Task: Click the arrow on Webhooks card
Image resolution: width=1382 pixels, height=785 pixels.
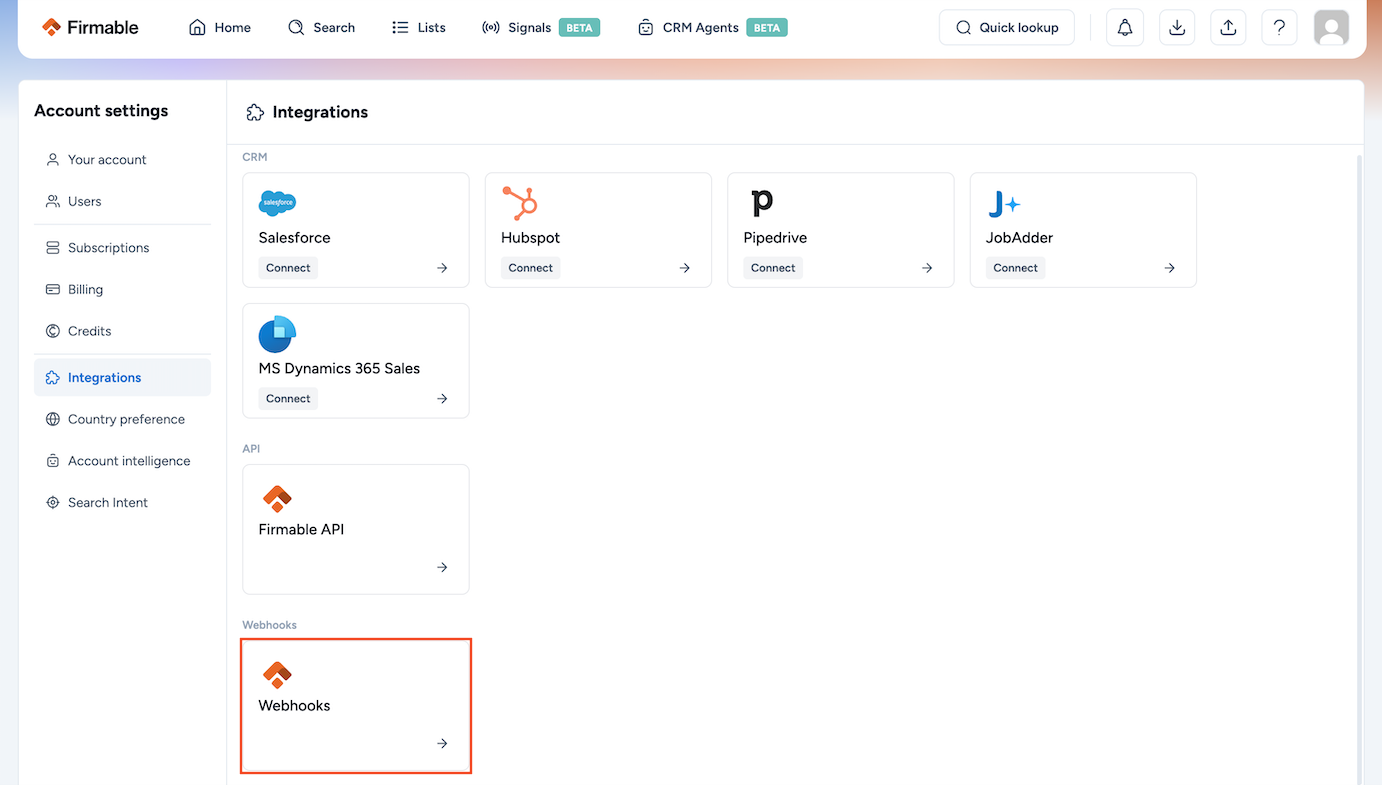Action: pyautogui.click(x=442, y=743)
